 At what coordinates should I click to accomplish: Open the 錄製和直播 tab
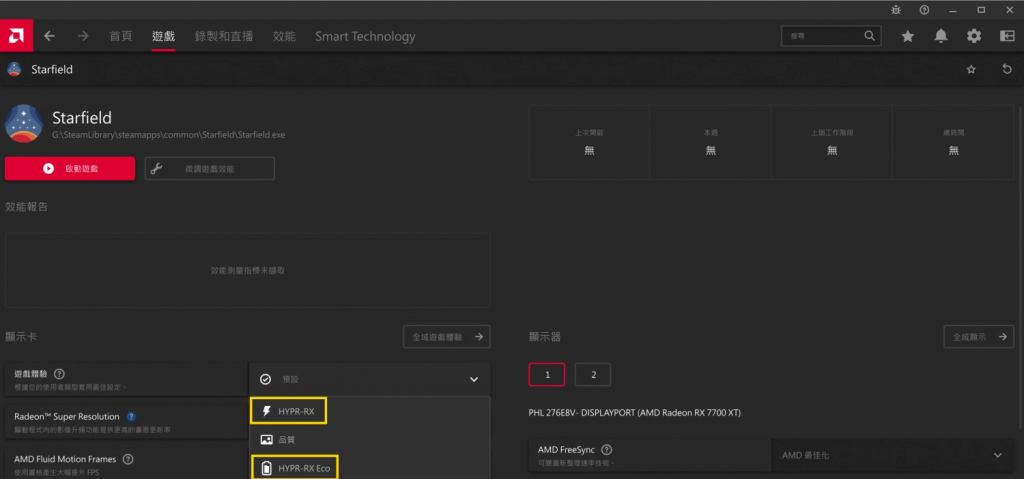224,36
